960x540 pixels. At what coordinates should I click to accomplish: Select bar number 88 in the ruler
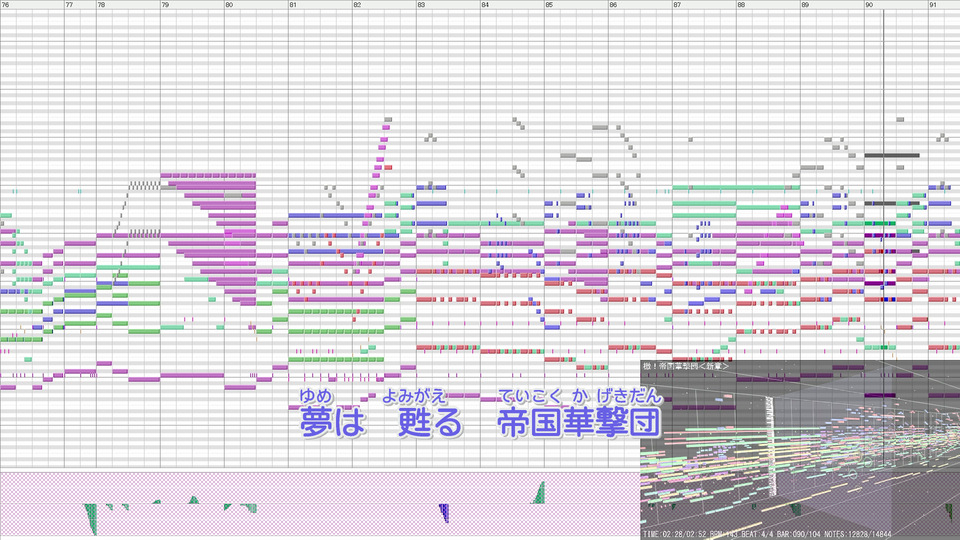click(x=741, y=4)
